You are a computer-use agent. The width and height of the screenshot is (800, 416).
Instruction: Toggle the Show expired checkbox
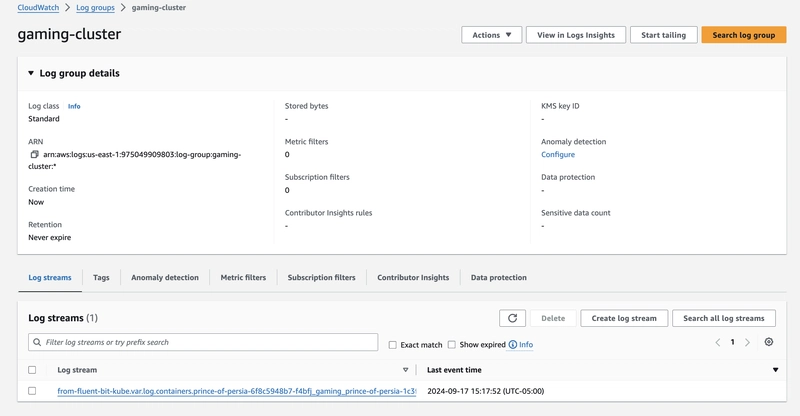tap(452, 345)
